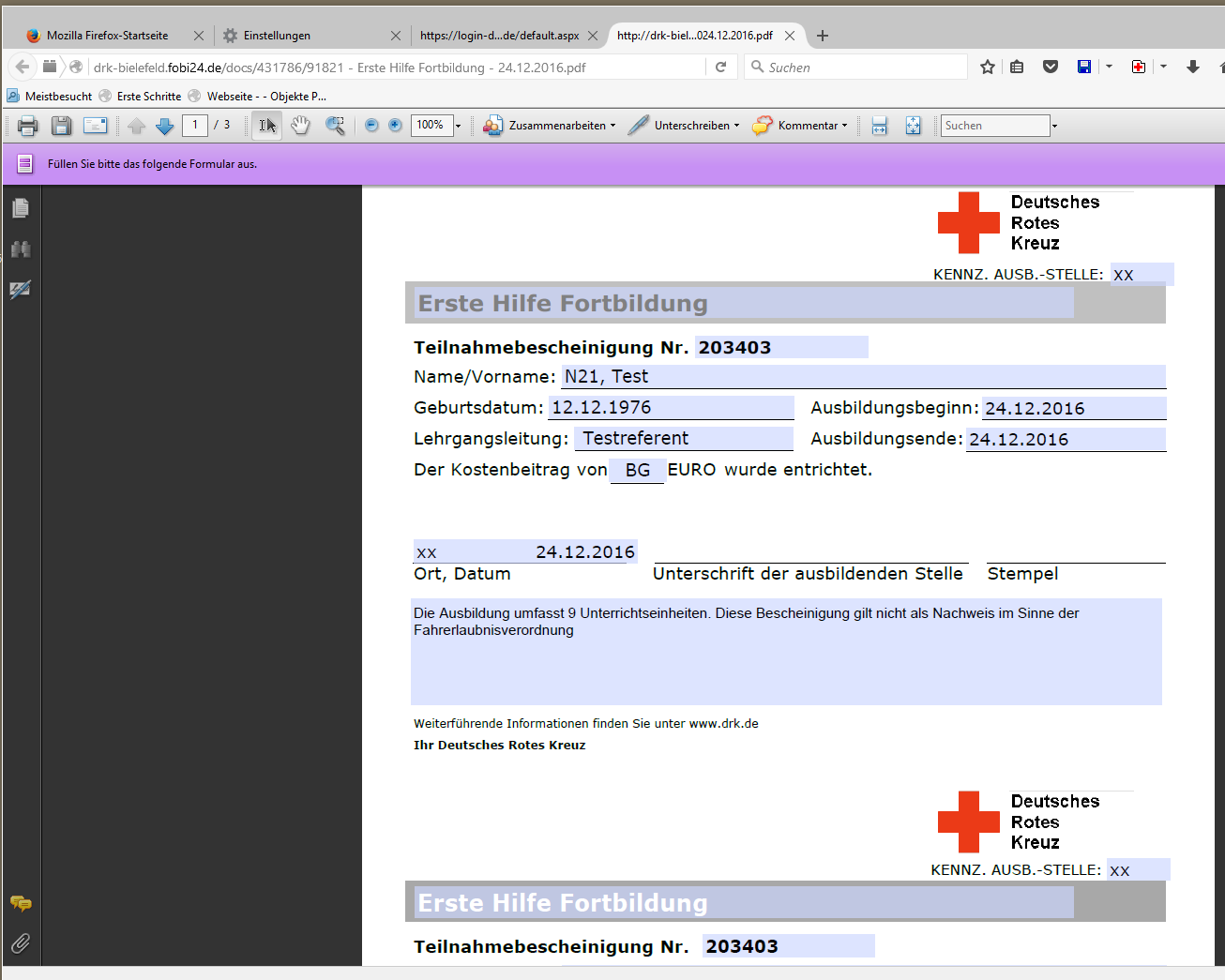Open the page thumbnails panel in sidebar
Image resolution: width=1225 pixels, height=980 pixels.
pos(21,208)
